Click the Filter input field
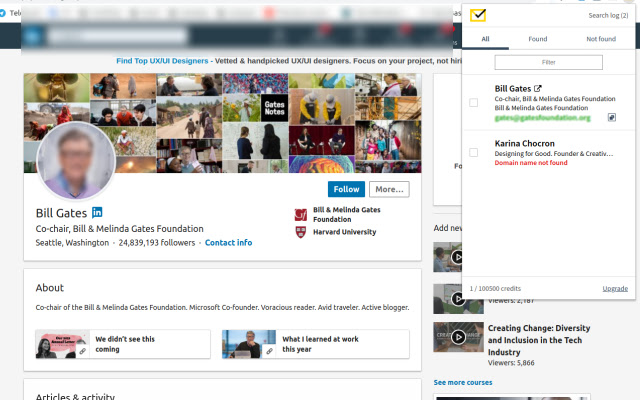Screen dimensions: 640x400 549,62
